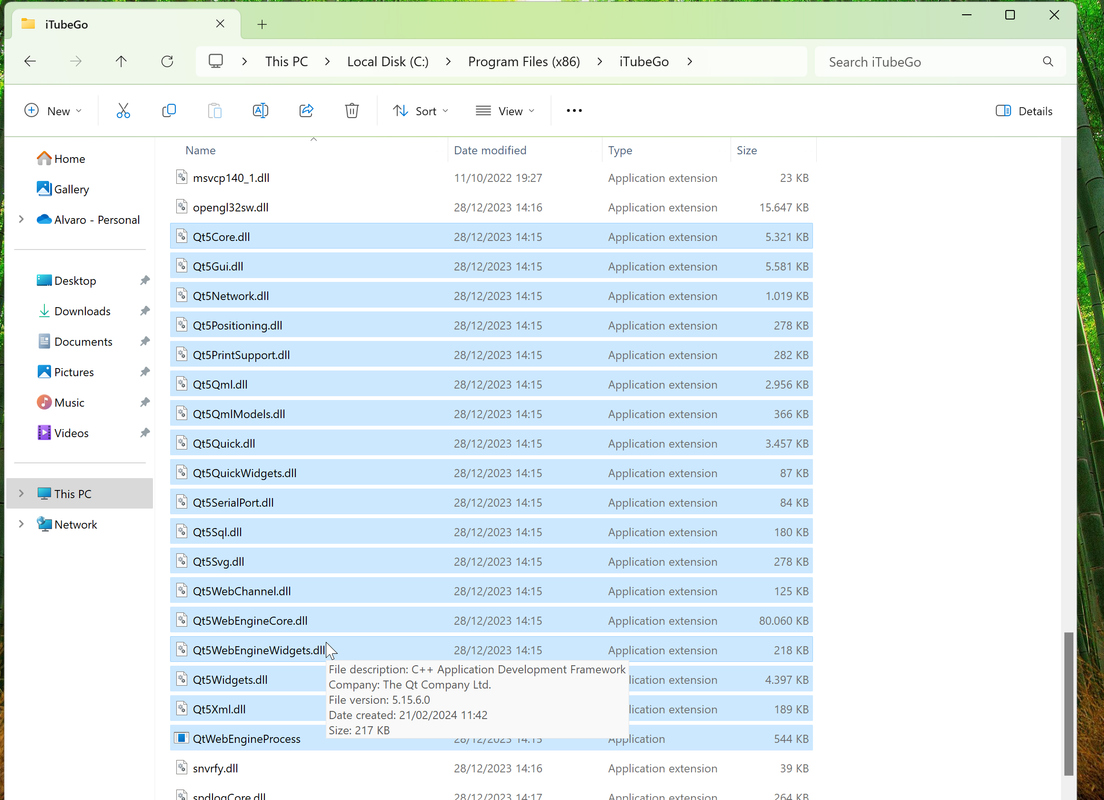Toggle the Details pane button
1104x800 pixels.
click(1024, 111)
